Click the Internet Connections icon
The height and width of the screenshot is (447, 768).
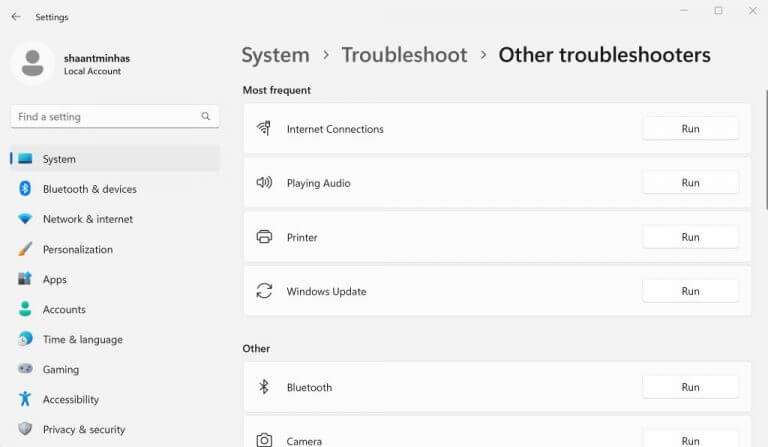tap(264, 128)
